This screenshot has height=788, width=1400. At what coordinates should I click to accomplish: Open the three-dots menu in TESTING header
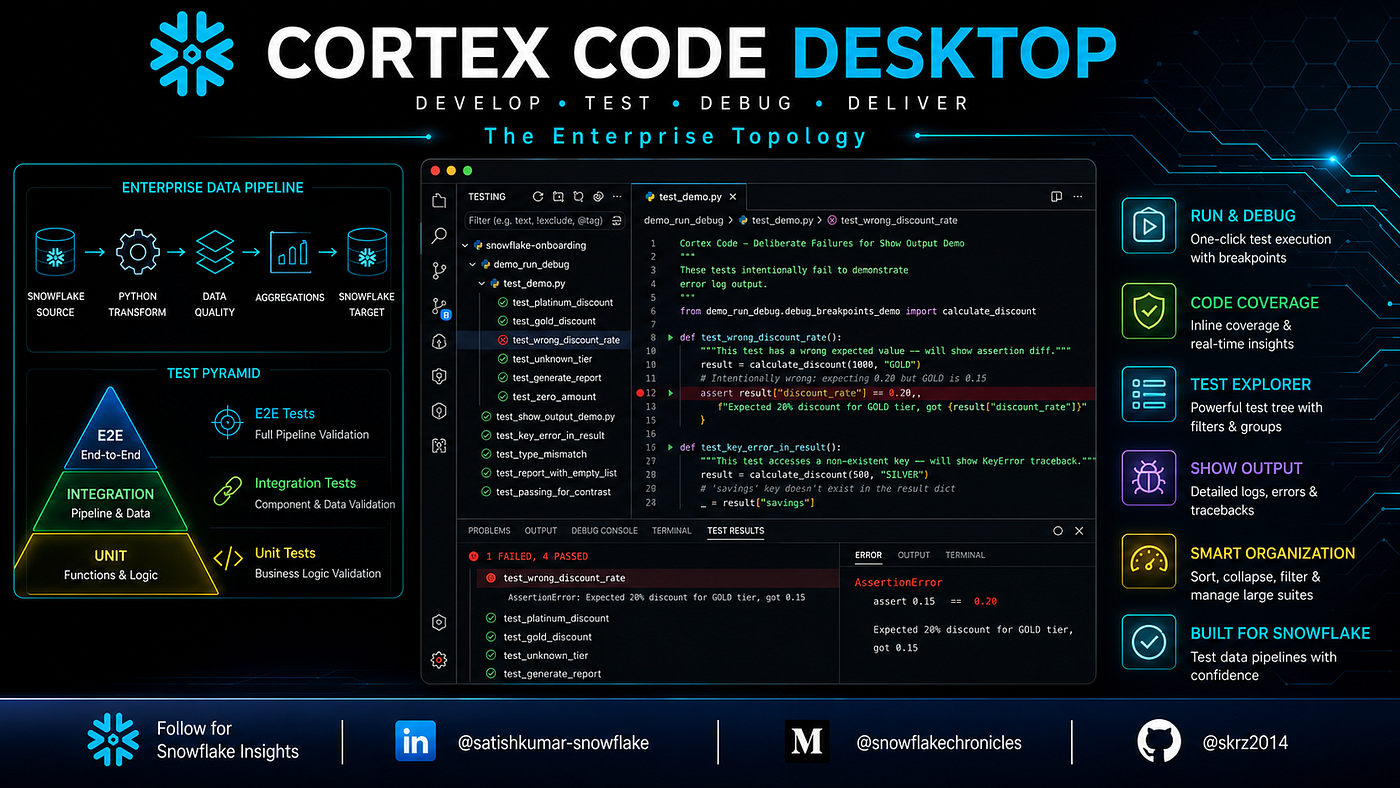pos(619,197)
